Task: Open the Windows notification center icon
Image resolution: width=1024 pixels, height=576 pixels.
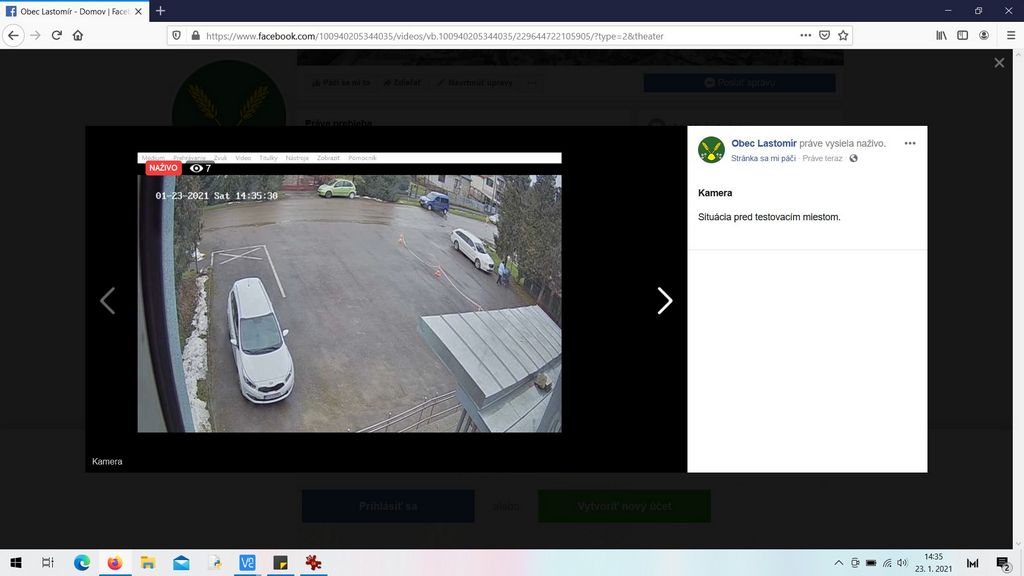Action: [1004, 563]
